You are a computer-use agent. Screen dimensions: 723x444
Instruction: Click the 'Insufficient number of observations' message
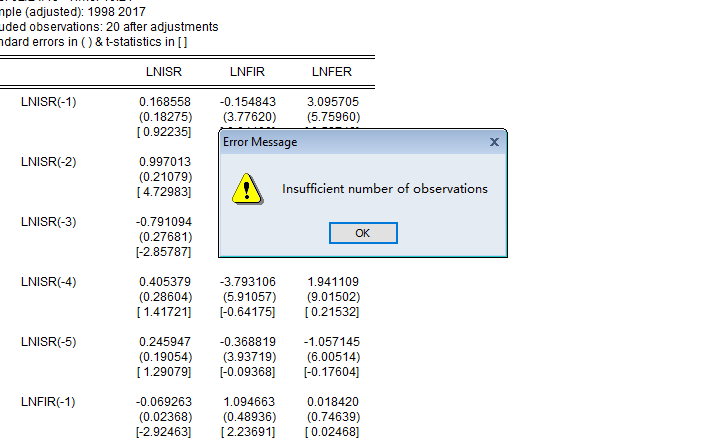coord(385,189)
